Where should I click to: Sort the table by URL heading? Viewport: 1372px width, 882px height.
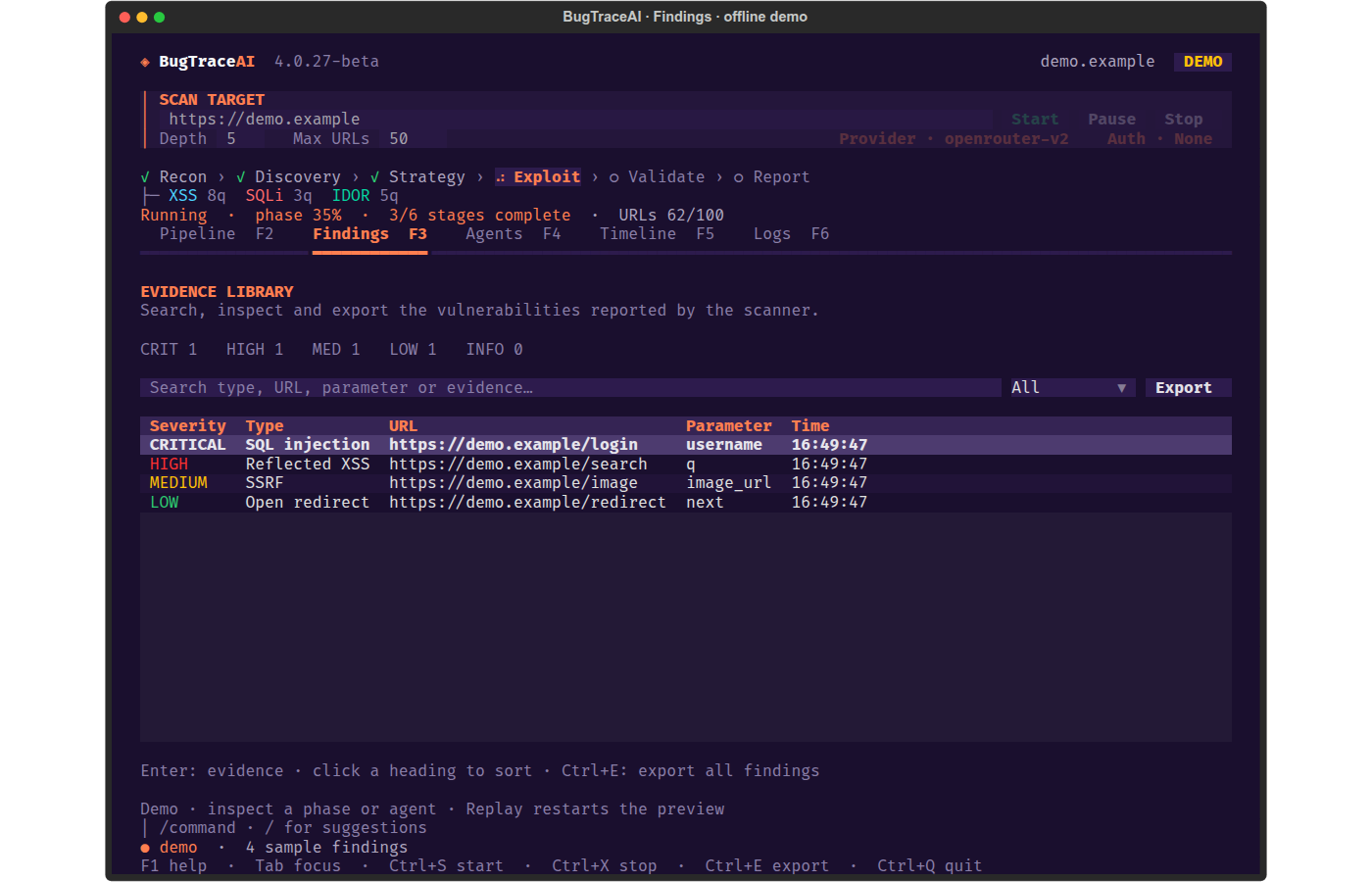pyautogui.click(x=403, y=426)
